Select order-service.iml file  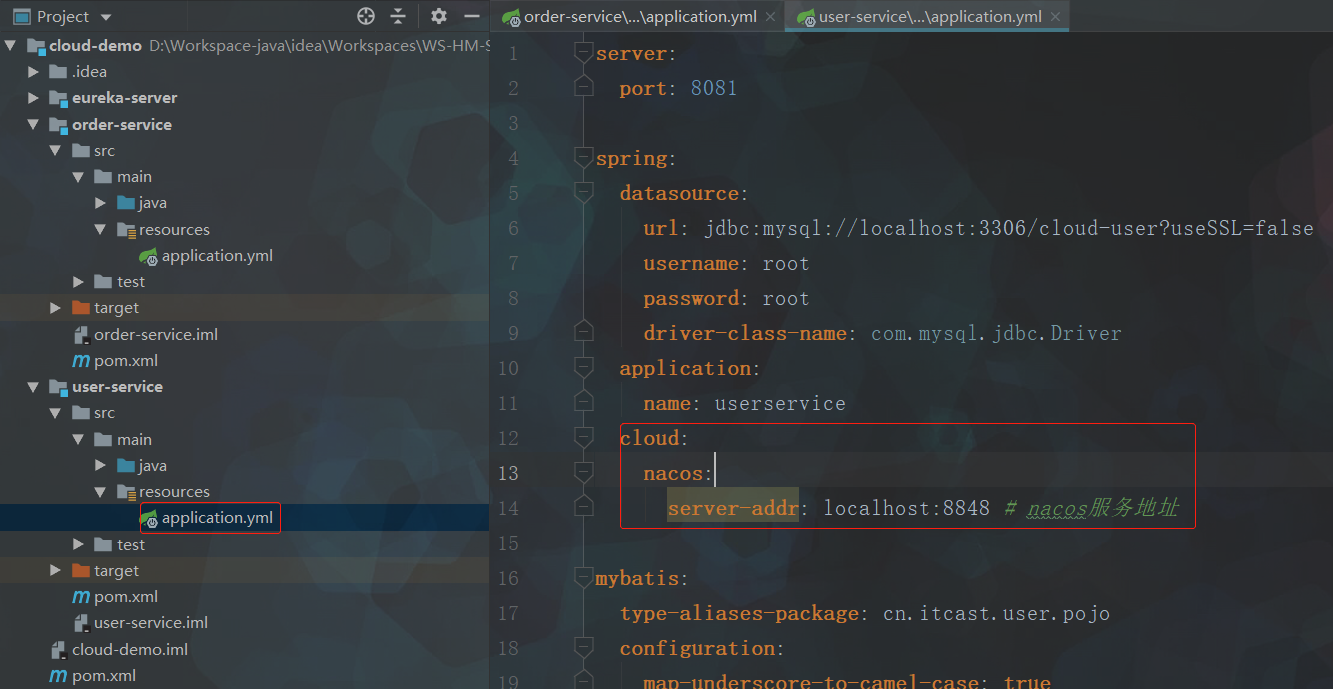coord(156,335)
